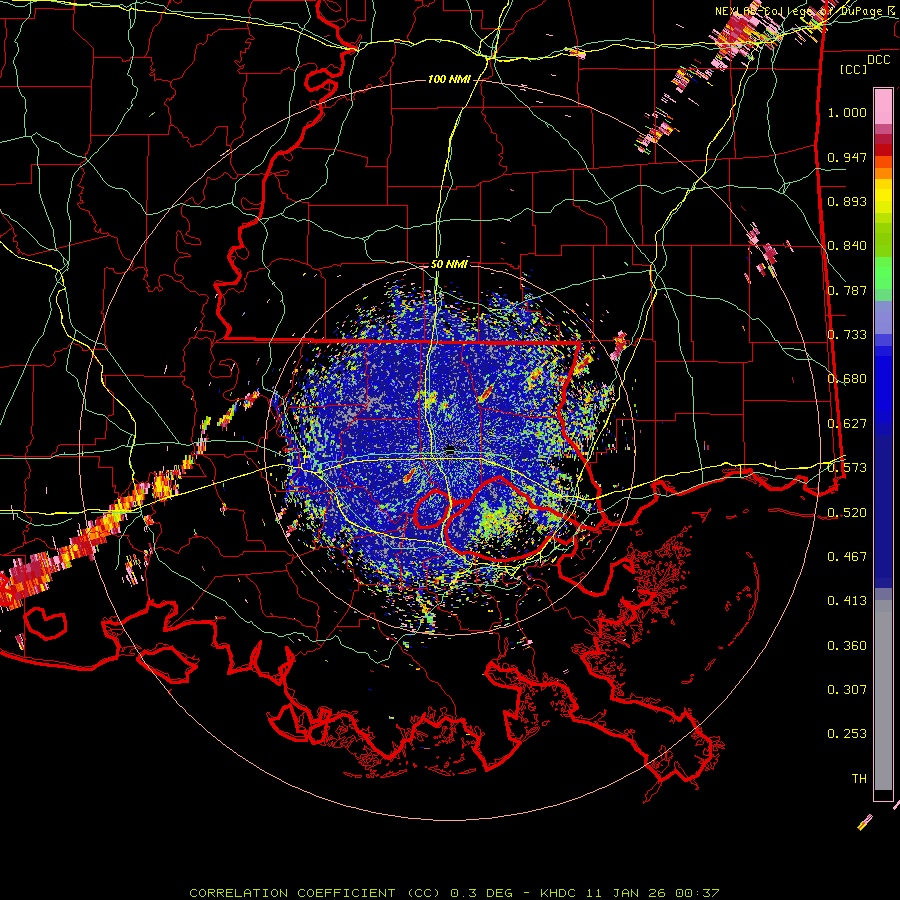Pick the light pink top segment of the color bar
900x900 pixels.
(x=883, y=106)
